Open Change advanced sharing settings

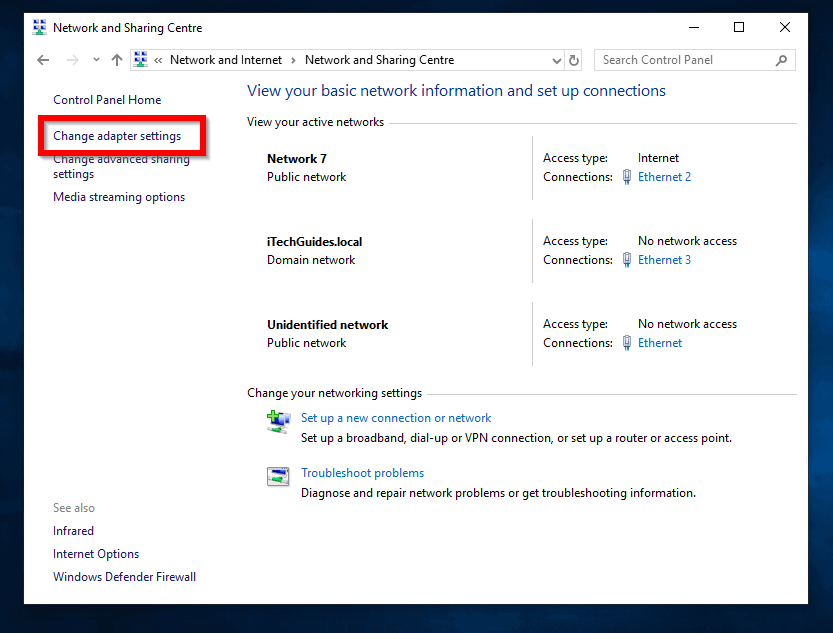120,166
